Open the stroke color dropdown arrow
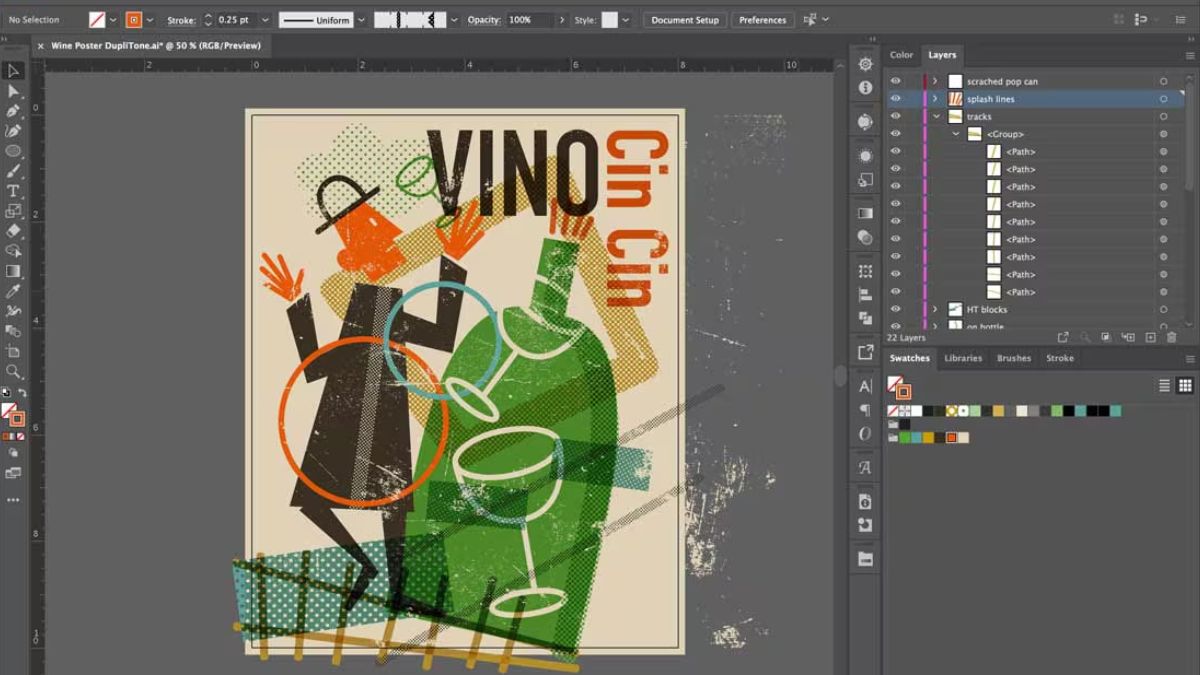Image resolution: width=1200 pixels, height=675 pixels. coord(150,20)
